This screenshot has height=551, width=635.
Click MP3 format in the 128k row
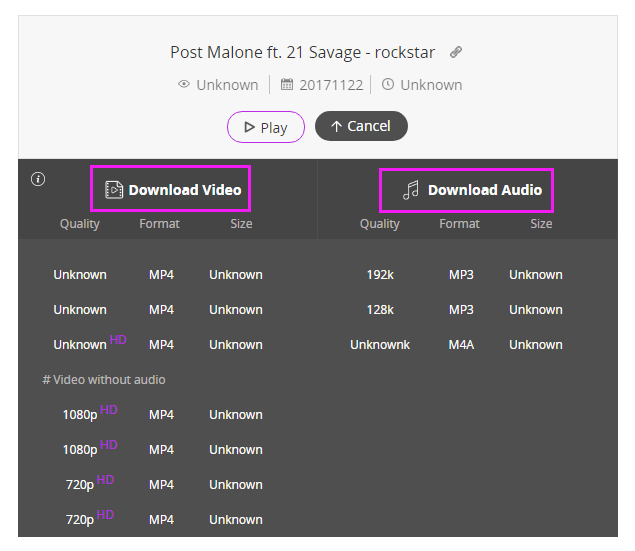(x=461, y=310)
